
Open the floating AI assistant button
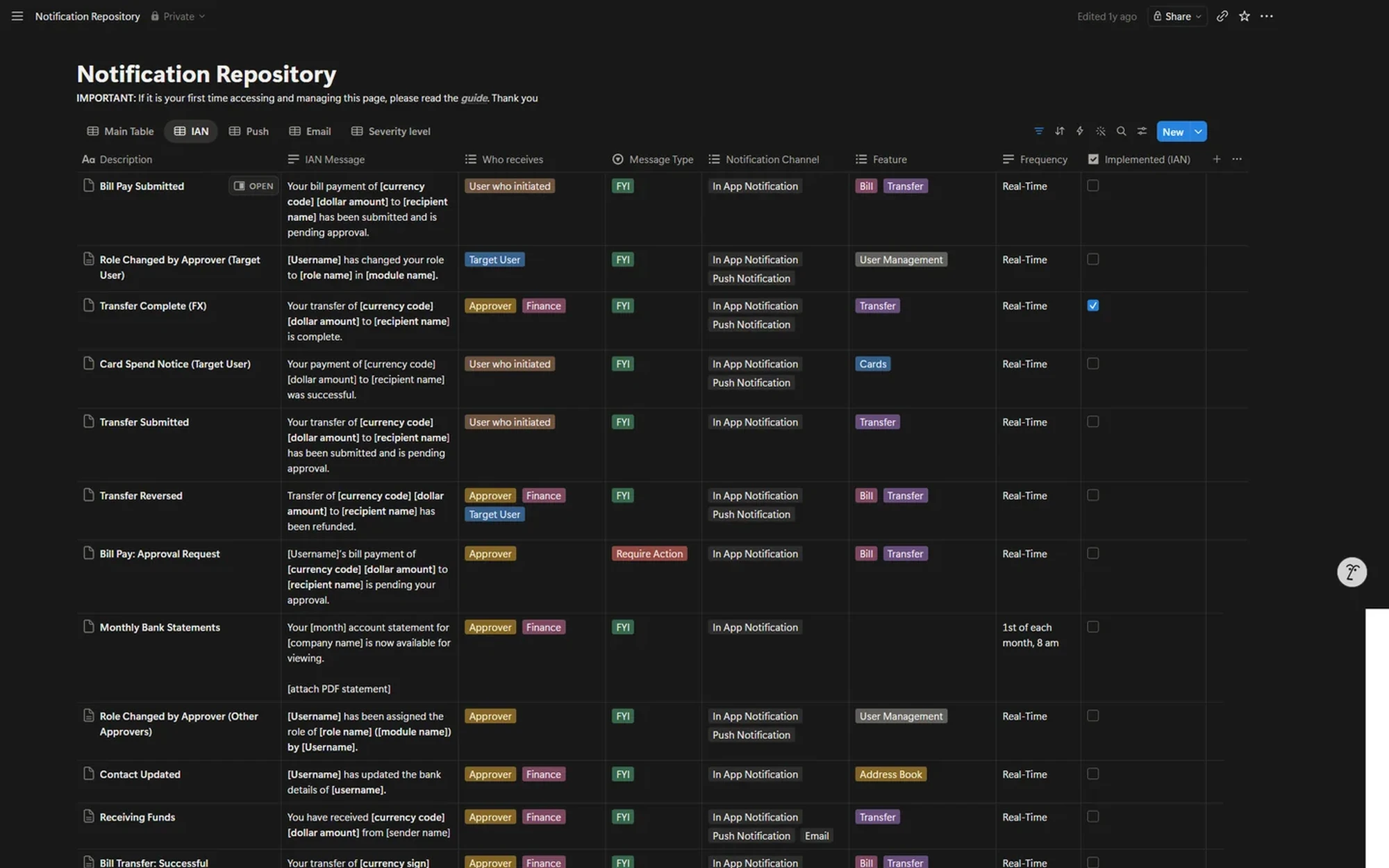click(1351, 572)
